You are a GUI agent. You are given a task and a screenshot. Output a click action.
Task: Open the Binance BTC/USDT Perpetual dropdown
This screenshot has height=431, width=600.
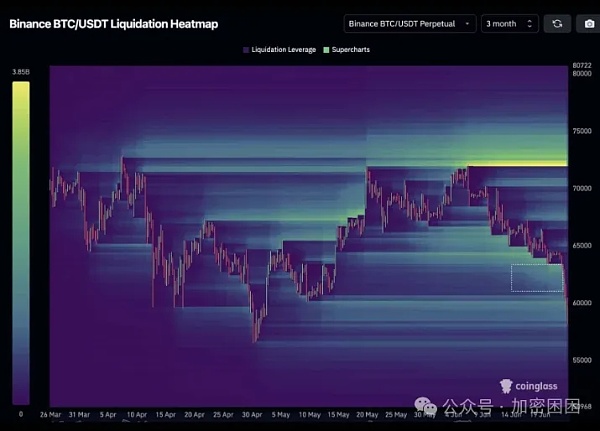[410, 24]
